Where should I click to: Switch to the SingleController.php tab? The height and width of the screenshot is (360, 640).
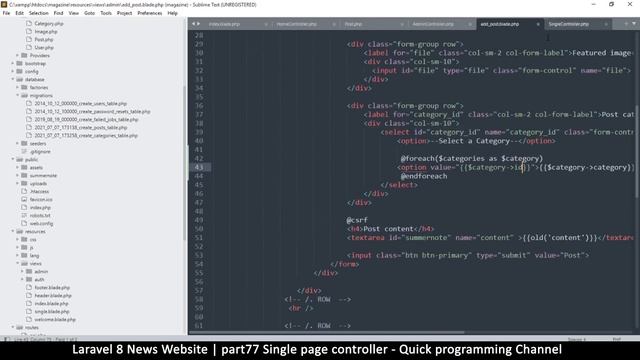569,24
